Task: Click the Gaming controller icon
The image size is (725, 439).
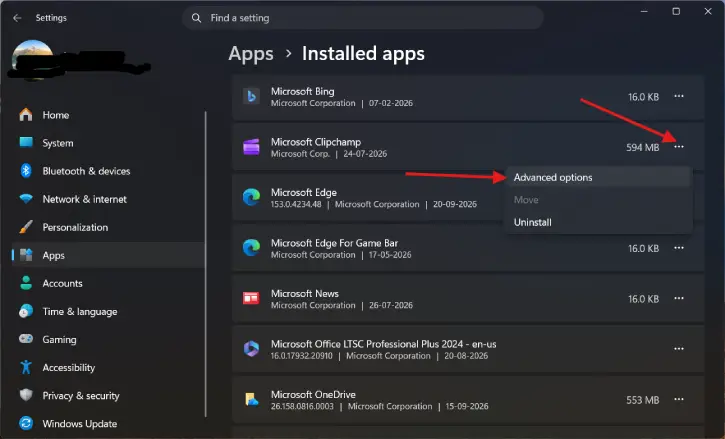Action: click(x=26, y=339)
